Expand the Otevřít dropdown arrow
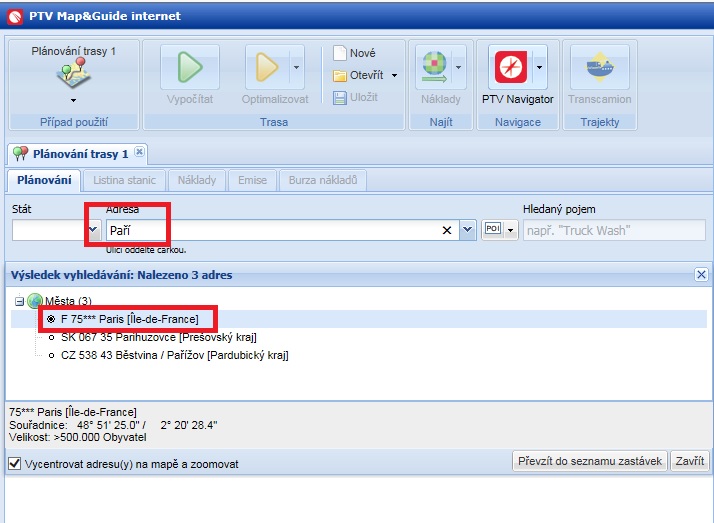This screenshot has height=523, width=714. (x=395, y=76)
